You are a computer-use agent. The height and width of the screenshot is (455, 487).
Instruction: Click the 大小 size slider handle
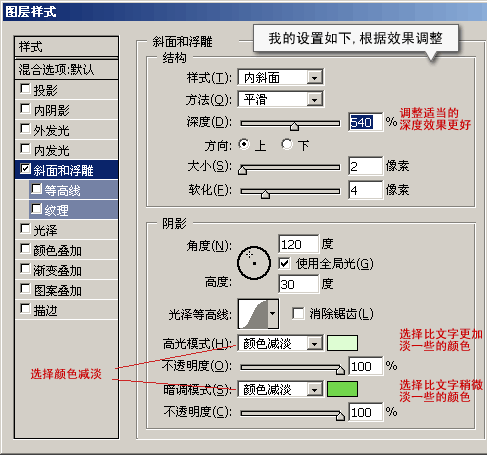242,170
